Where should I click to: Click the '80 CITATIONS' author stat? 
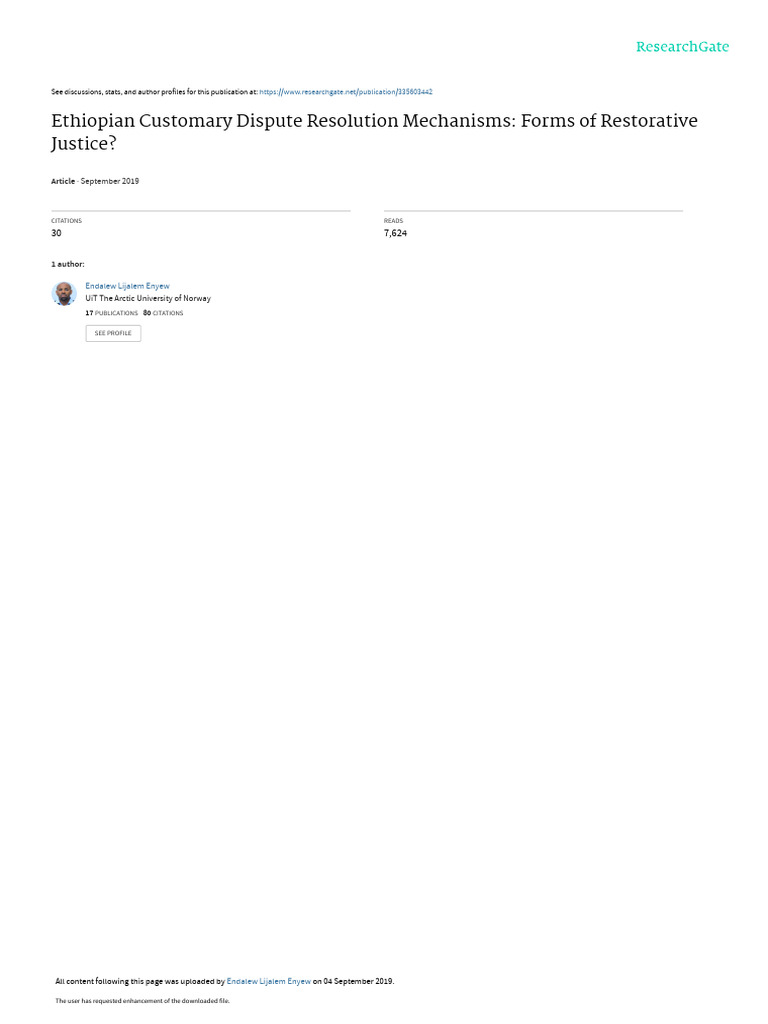tap(163, 313)
